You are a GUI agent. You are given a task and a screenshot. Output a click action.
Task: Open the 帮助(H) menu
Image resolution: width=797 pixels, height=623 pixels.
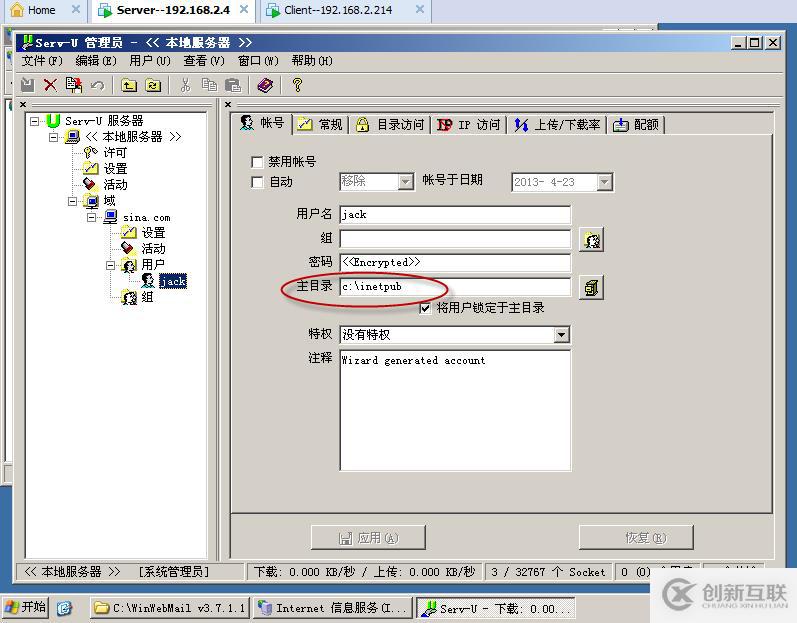point(312,61)
